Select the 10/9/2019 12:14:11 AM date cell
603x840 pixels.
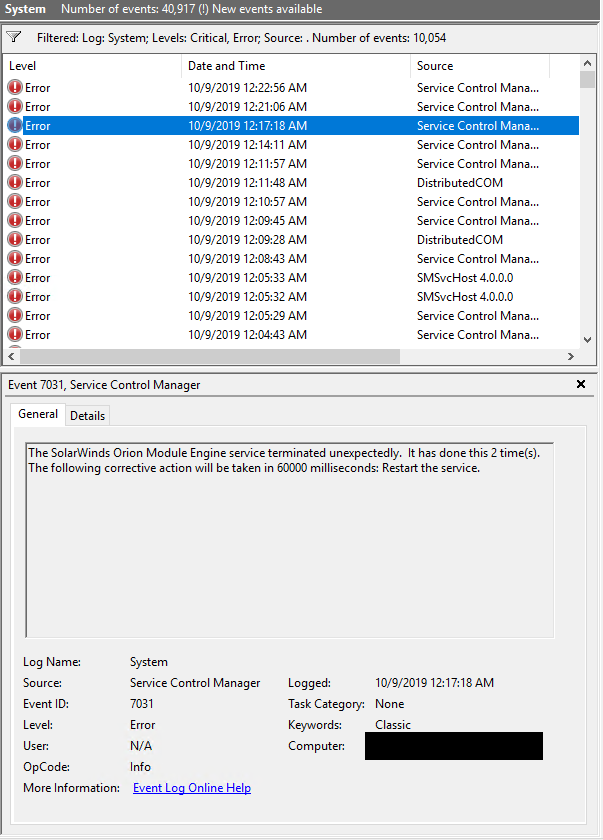247,145
